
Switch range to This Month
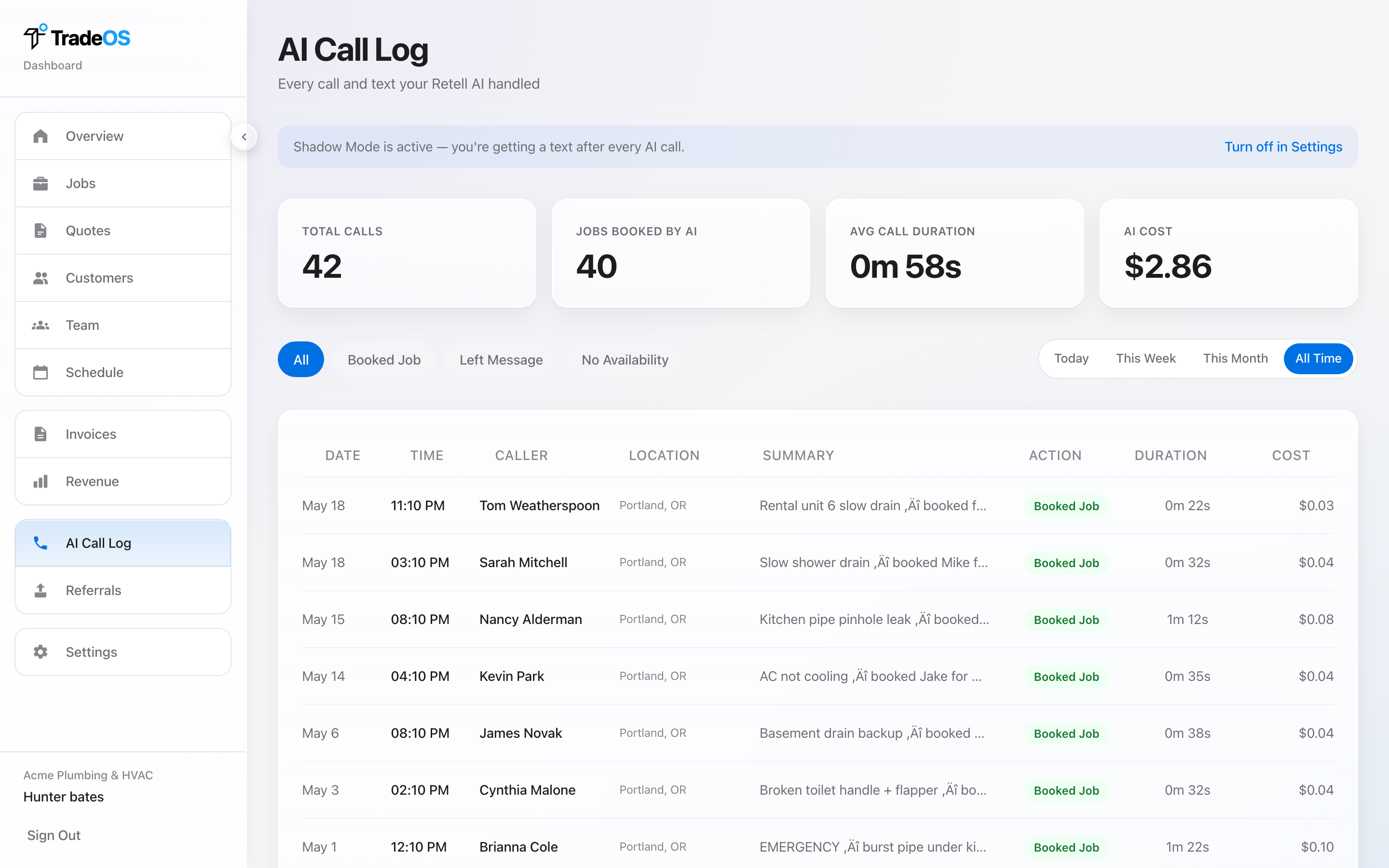pyautogui.click(x=1235, y=358)
